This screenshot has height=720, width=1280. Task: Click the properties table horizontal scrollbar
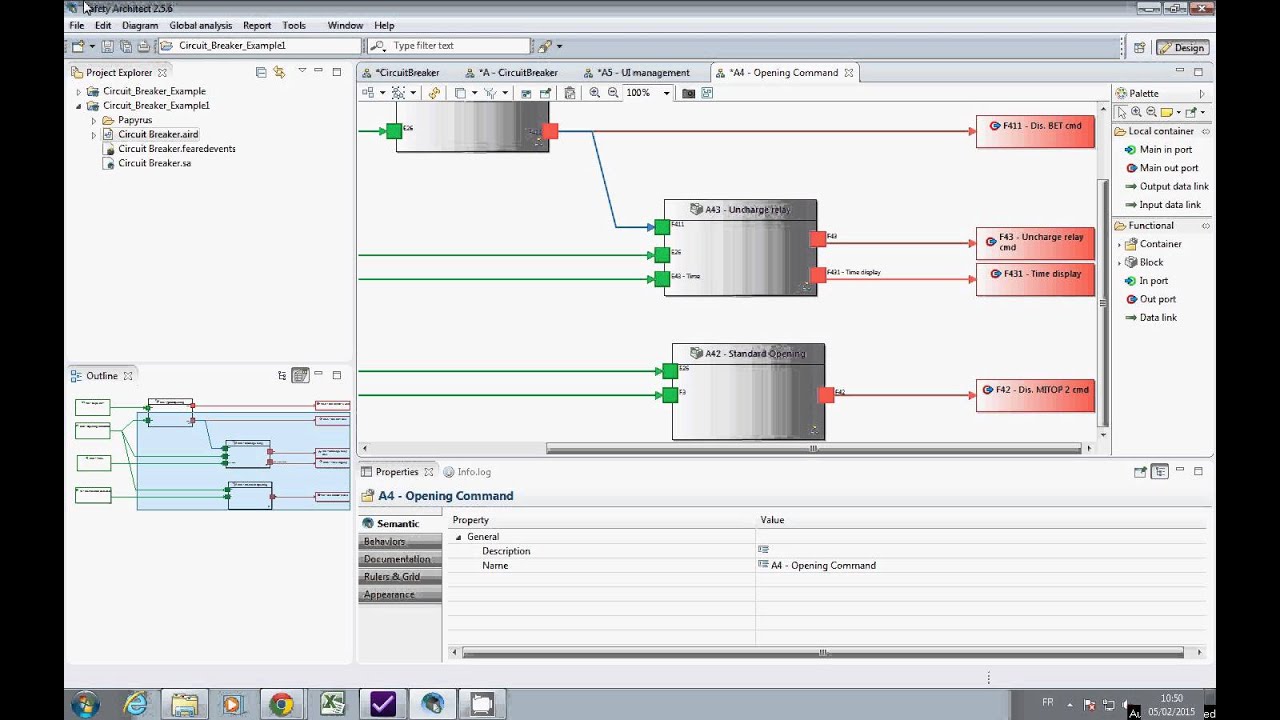pyautogui.click(x=824, y=652)
